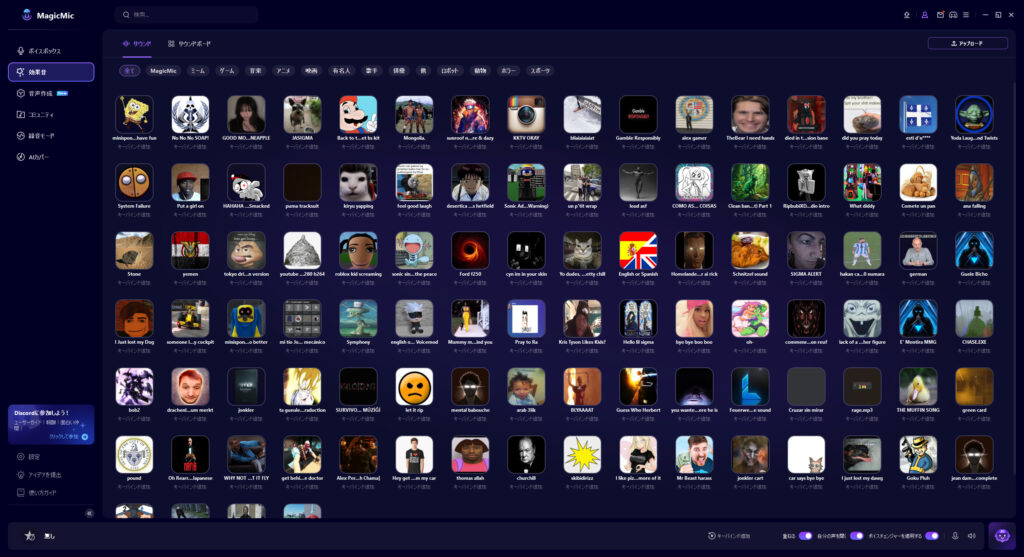Open 音声作成 voice creation in sidebar
The height and width of the screenshot is (557, 1024).
pyautogui.click(x=40, y=93)
